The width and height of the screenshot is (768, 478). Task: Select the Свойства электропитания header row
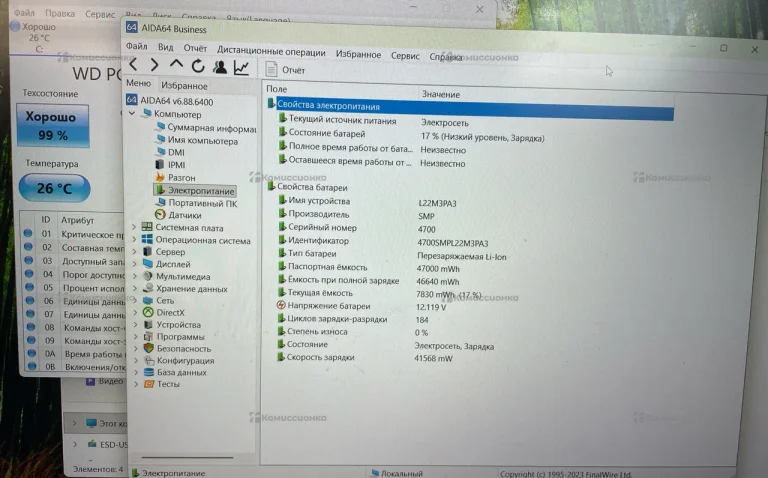(x=469, y=109)
